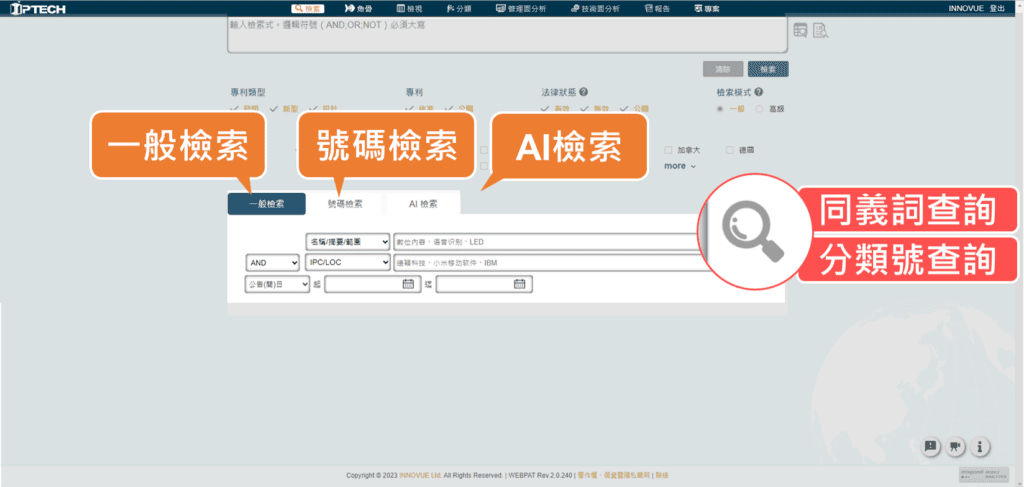Switch to the AI 檢索 tab
The height and width of the screenshot is (487, 1024).
point(422,204)
